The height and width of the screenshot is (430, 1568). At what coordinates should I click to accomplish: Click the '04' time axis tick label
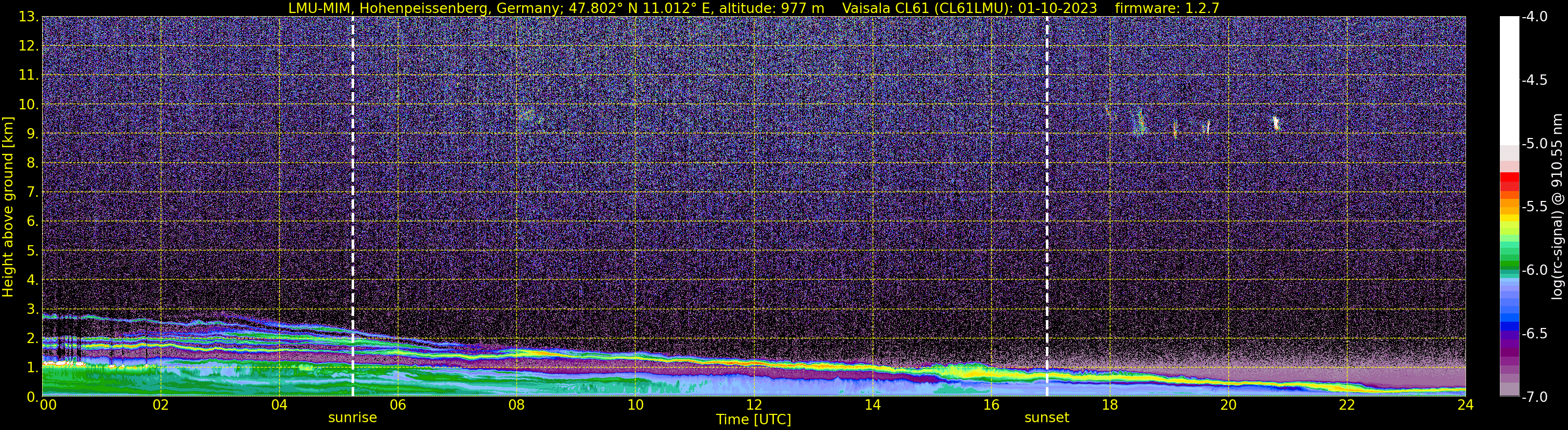point(279,405)
